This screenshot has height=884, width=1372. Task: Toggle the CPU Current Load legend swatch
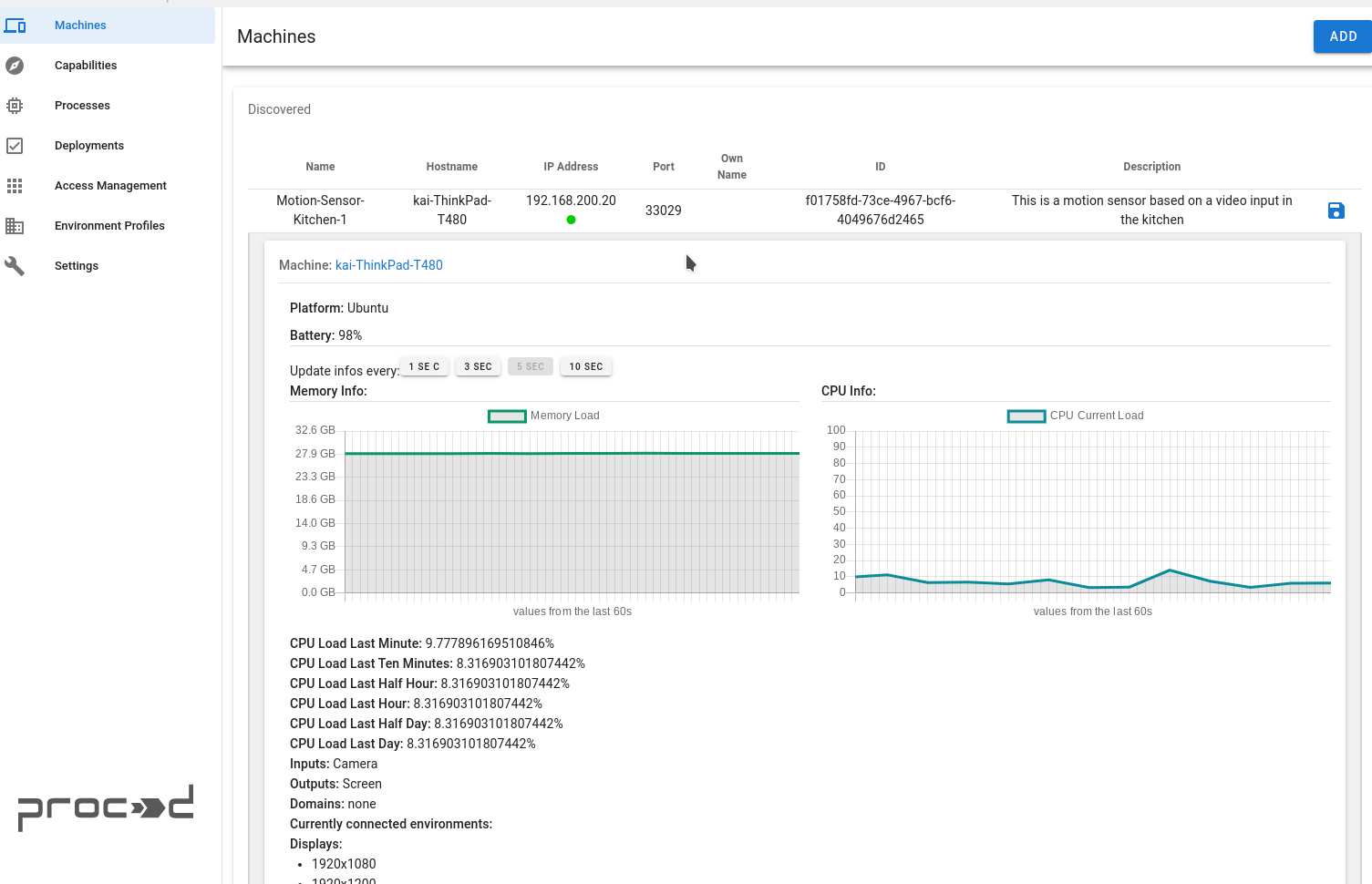point(1026,416)
